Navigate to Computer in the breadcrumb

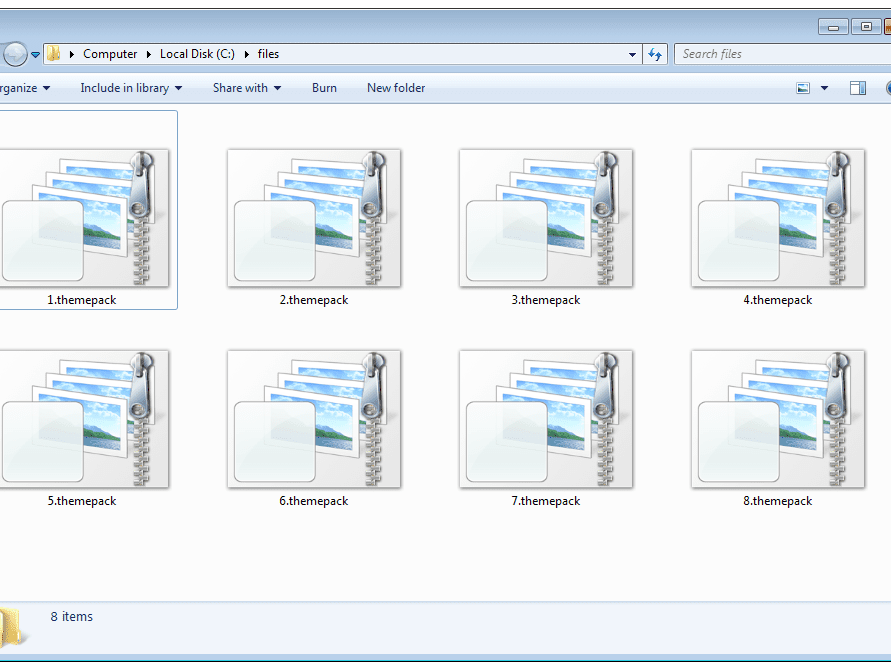pyautogui.click(x=110, y=54)
